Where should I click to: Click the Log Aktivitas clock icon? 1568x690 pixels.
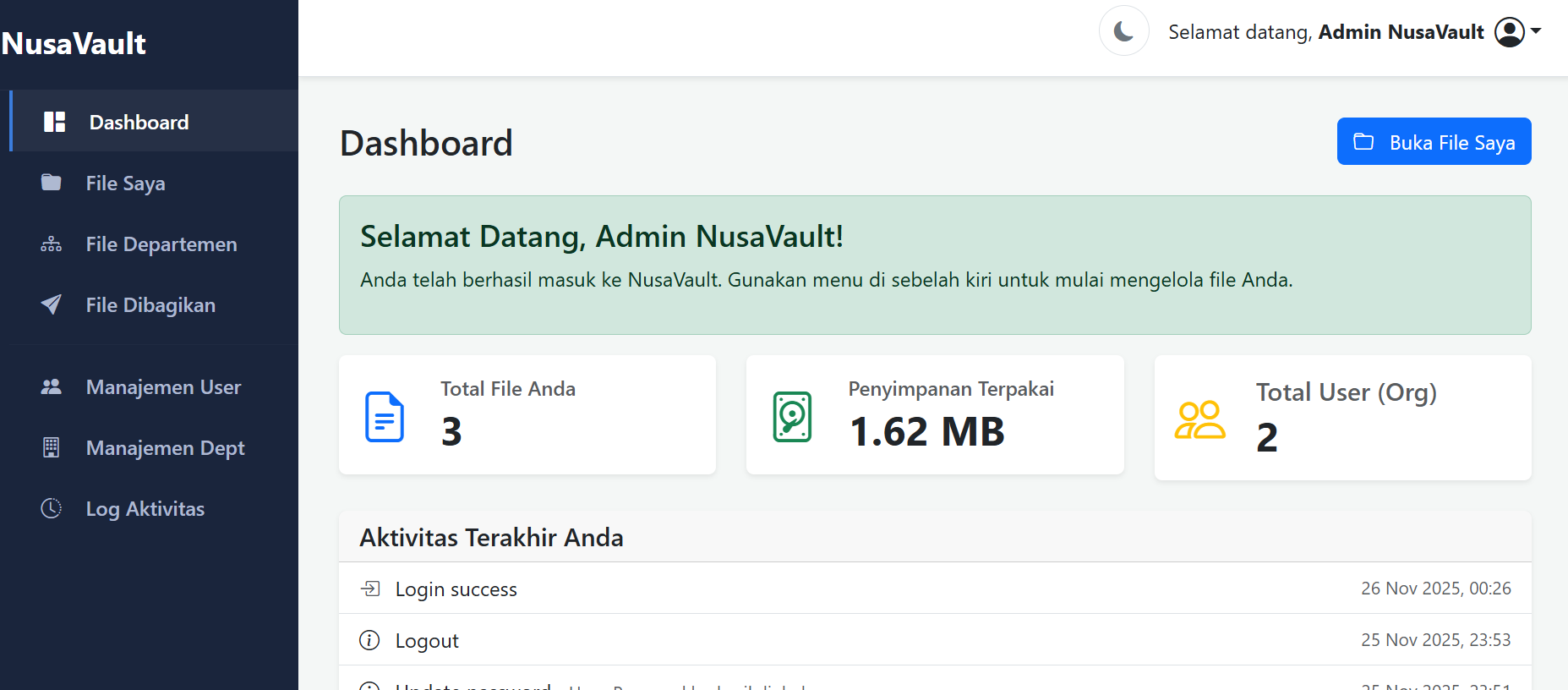[51, 508]
